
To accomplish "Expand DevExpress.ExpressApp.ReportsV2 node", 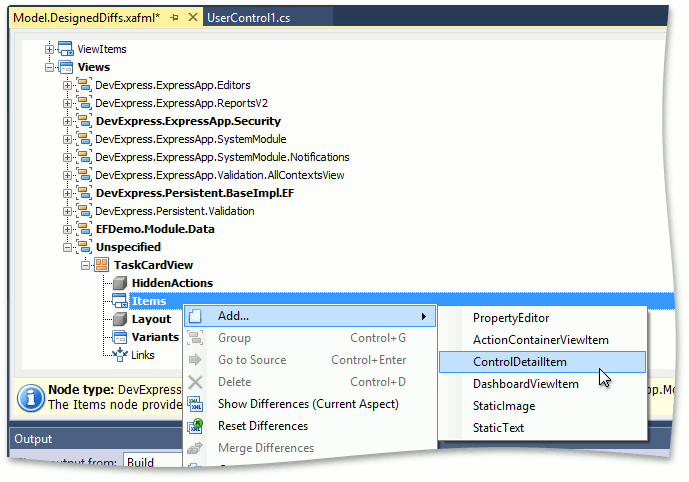I will 67,103.
